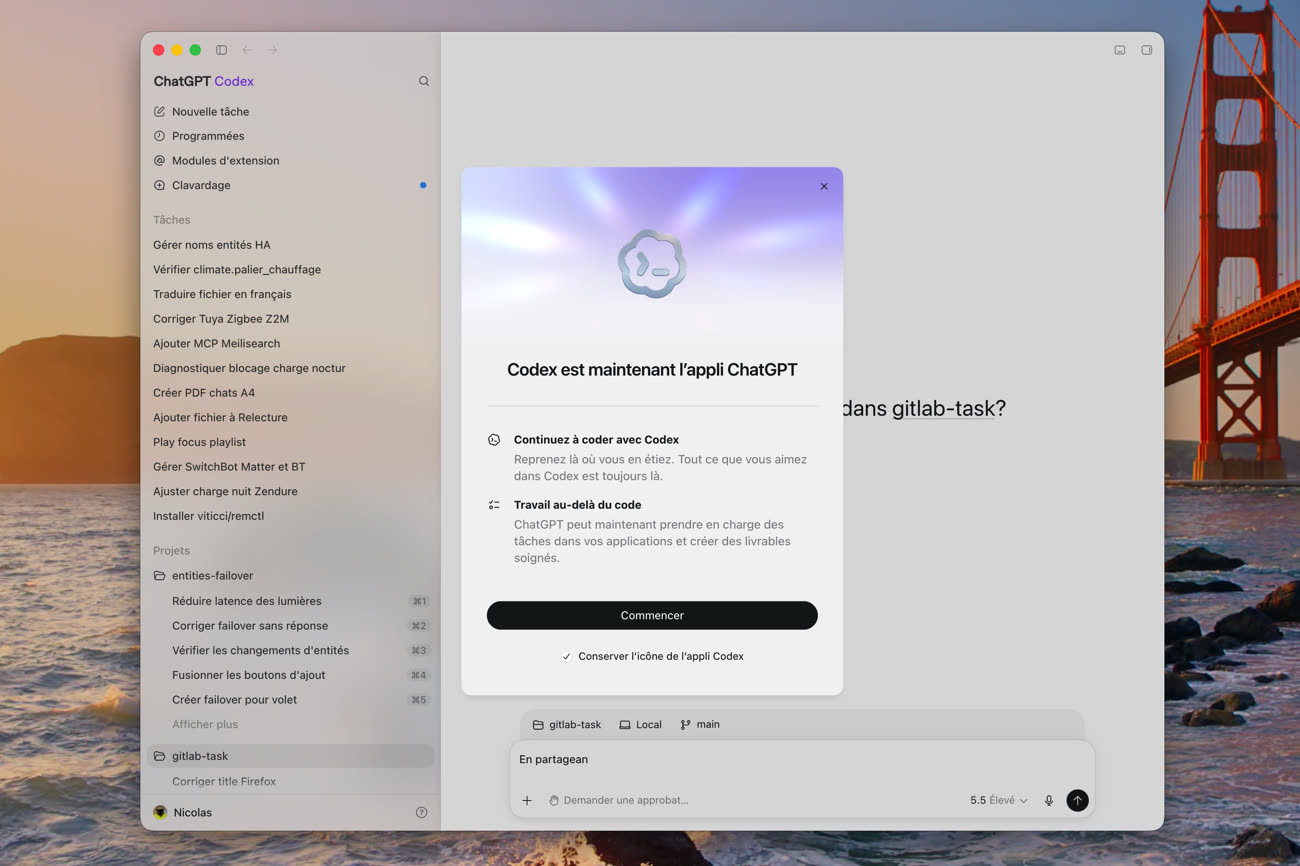
Task: Go back with the left arrow
Action: (x=247, y=50)
